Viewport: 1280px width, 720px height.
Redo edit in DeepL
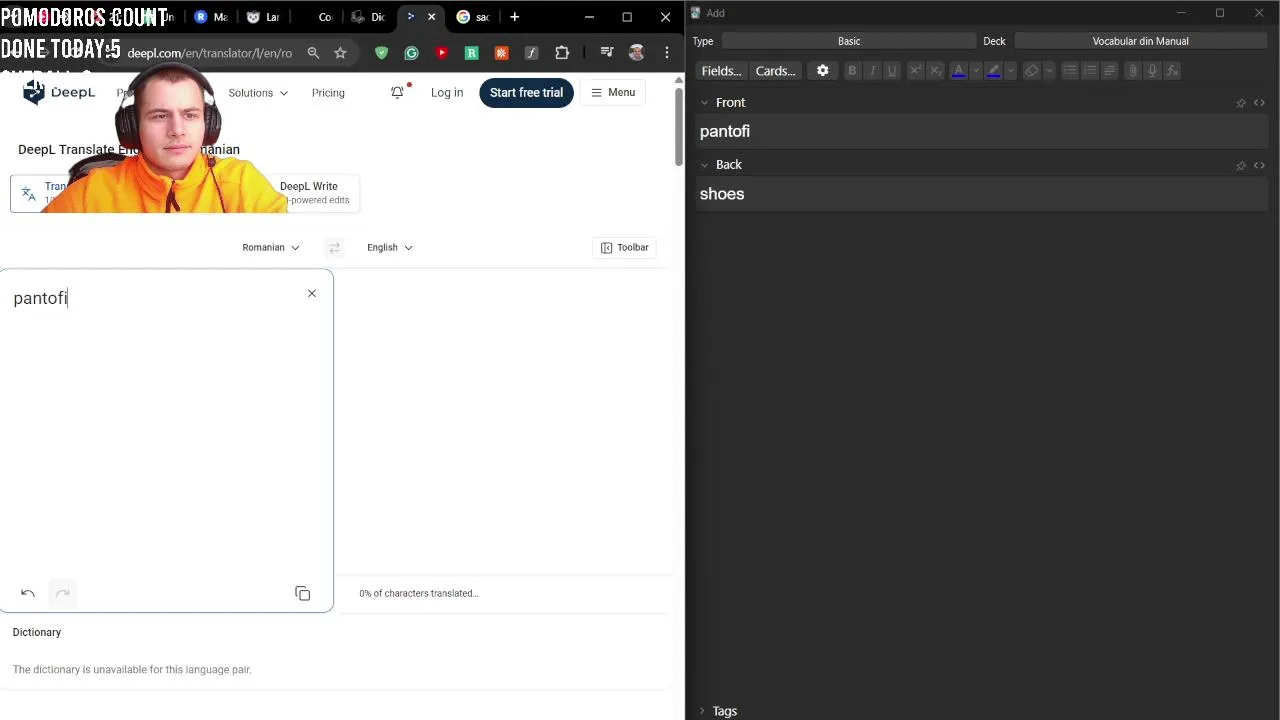tap(63, 593)
